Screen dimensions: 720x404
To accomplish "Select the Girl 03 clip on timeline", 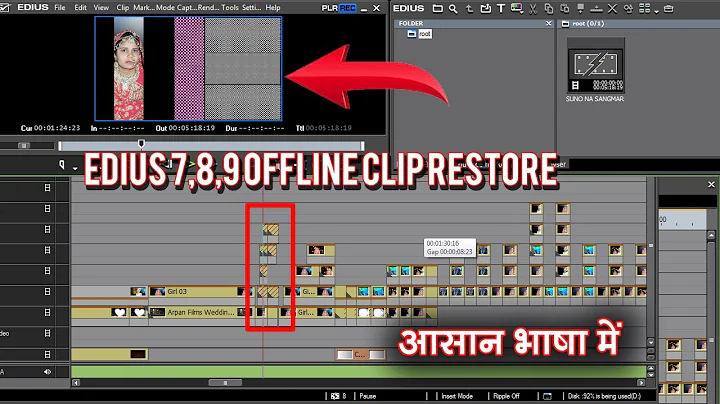I will (x=201, y=292).
